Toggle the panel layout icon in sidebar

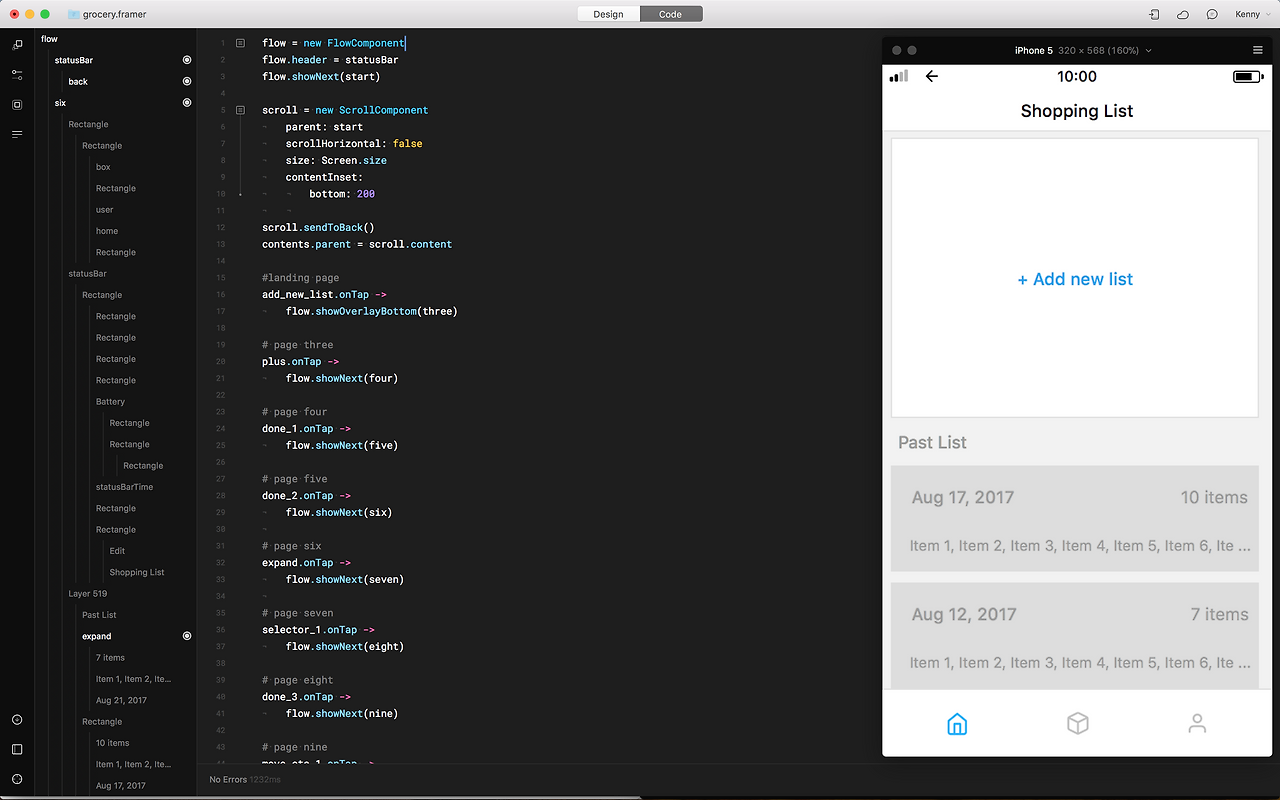[17, 749]
